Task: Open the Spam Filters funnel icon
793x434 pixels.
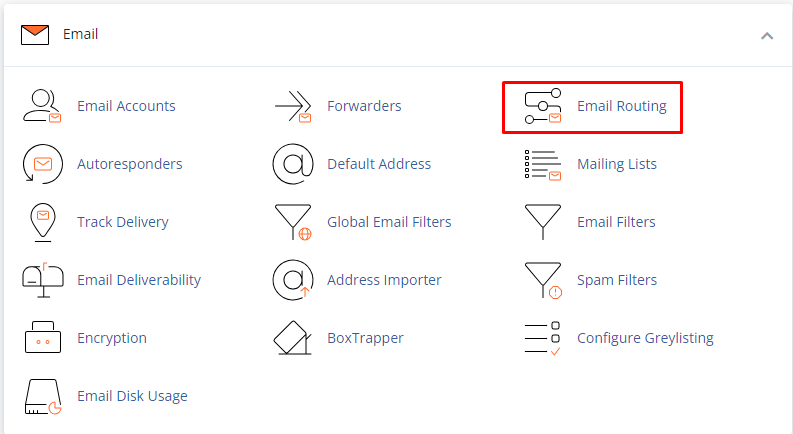Action: pyautogui.click(x=543, y=280)
